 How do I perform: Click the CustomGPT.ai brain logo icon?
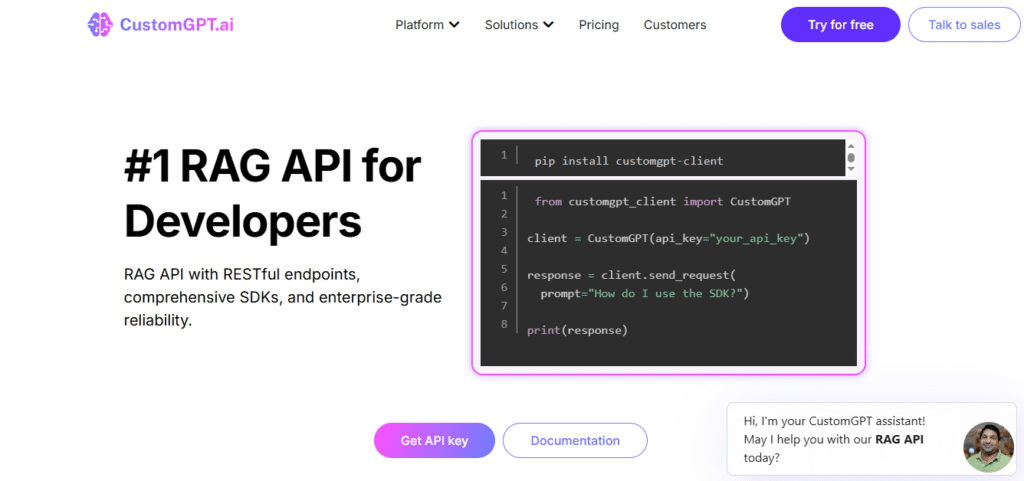click(100, 25)
